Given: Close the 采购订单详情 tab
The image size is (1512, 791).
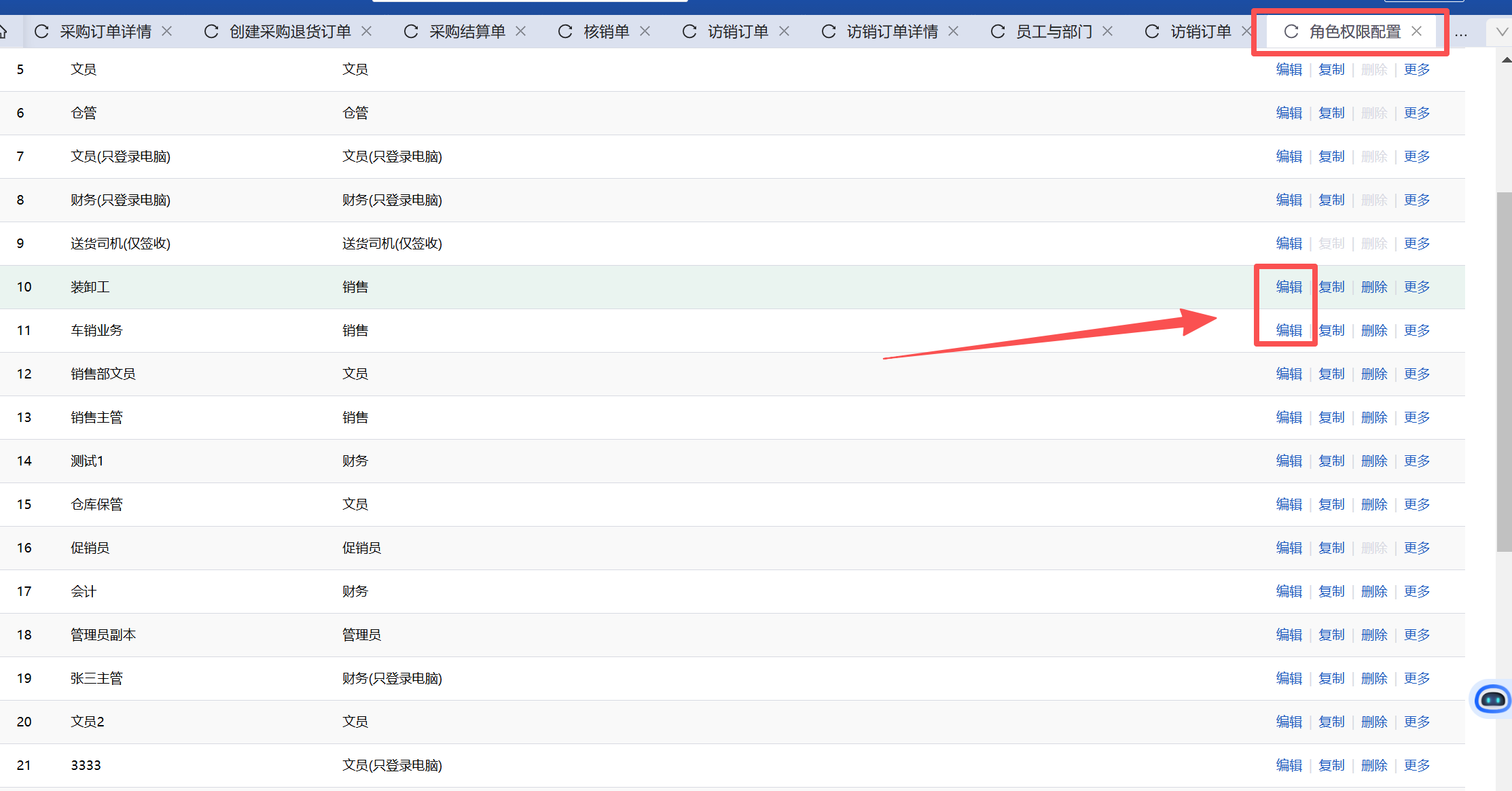Looking at the screenshot, I should 167,31.
